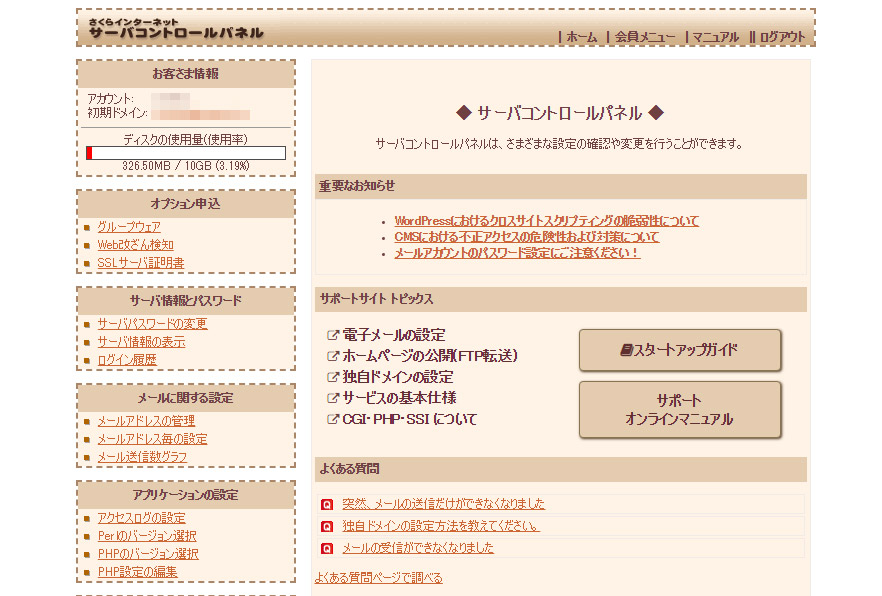The image size is (882, 596).
Task: Click ログアウト to log out
Action: coord(781,37)
